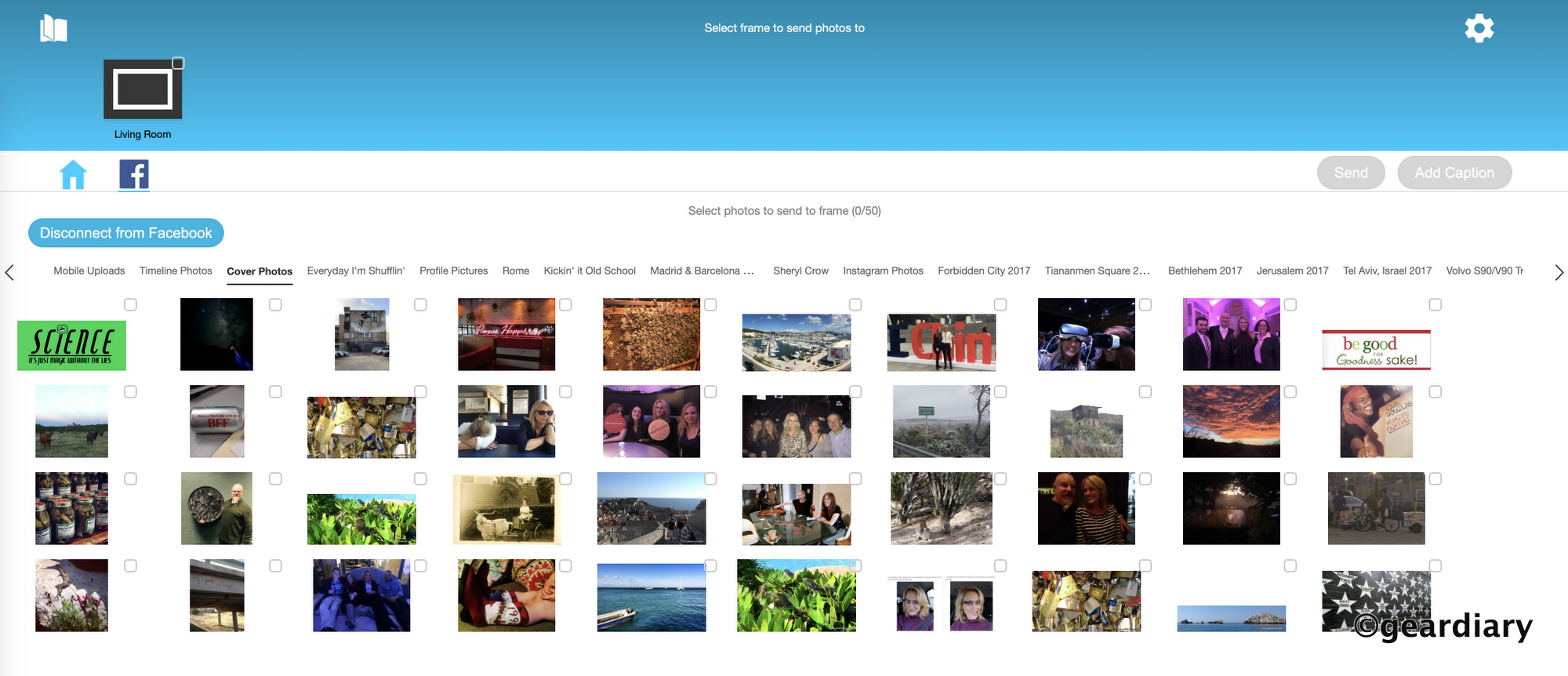Check the box for the Science photo
This screenshot has height=676, width=1568.
pos(130,304)
